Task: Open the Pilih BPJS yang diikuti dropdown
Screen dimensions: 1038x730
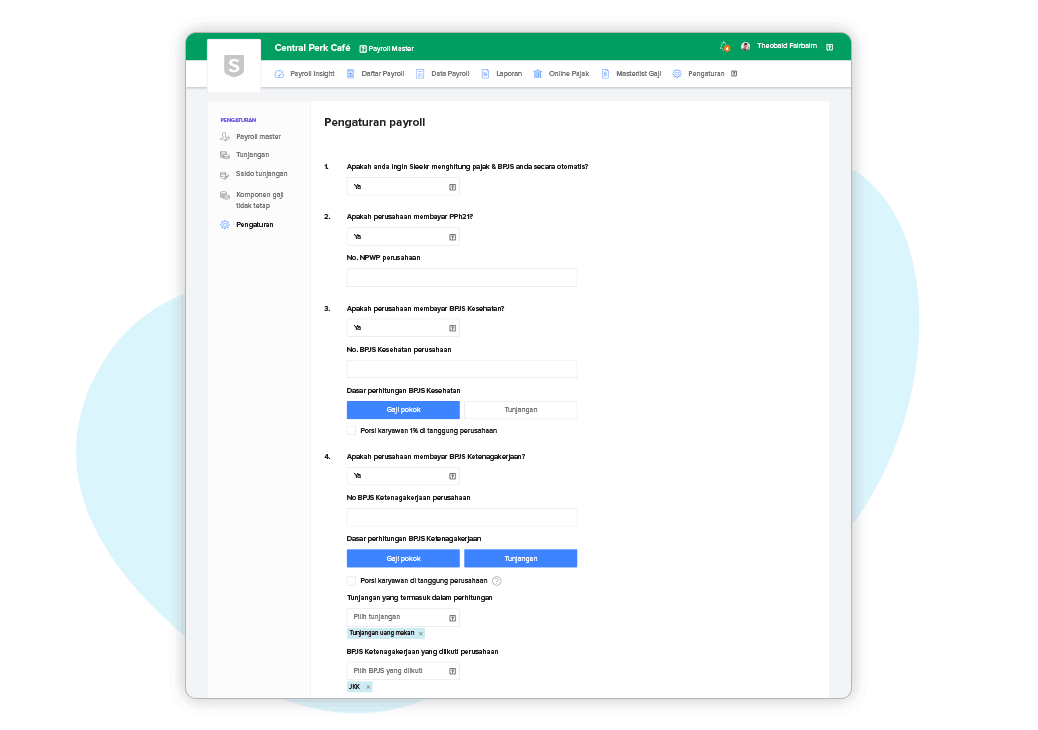Action: coord(403,671)
